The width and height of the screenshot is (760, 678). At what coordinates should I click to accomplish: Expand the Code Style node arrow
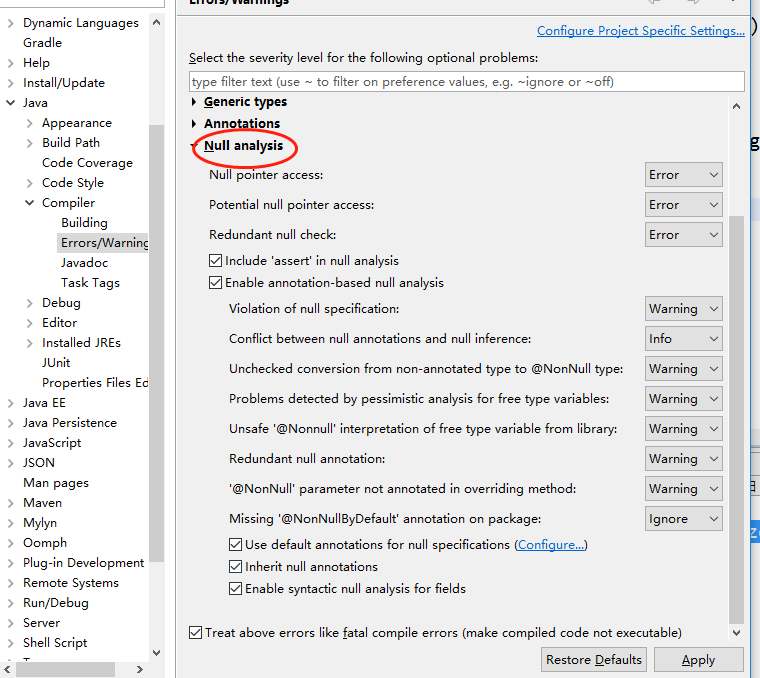[x=30, y=183]
